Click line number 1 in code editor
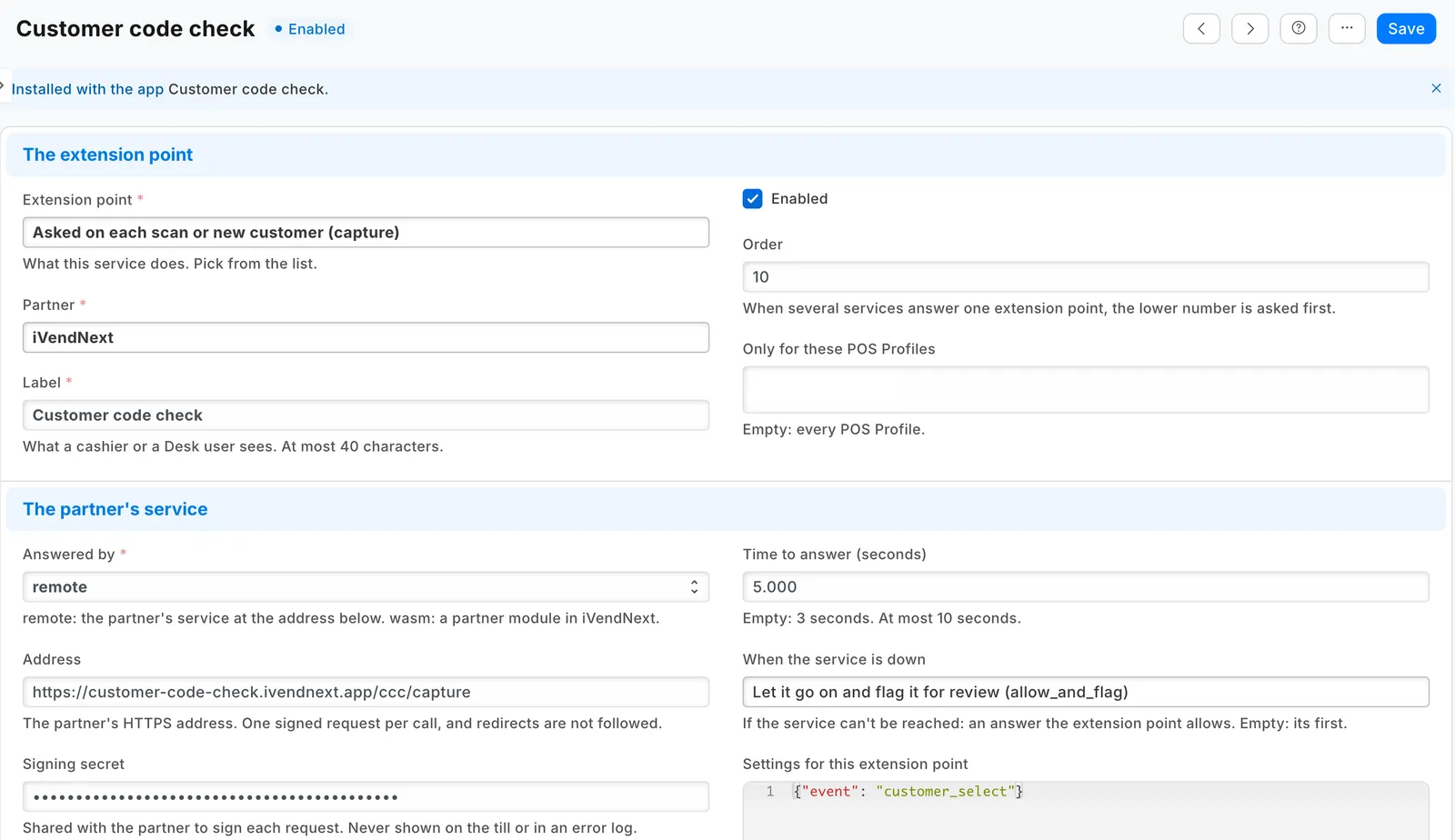The height and width of the screenshot is (840, 1455). 770,792
